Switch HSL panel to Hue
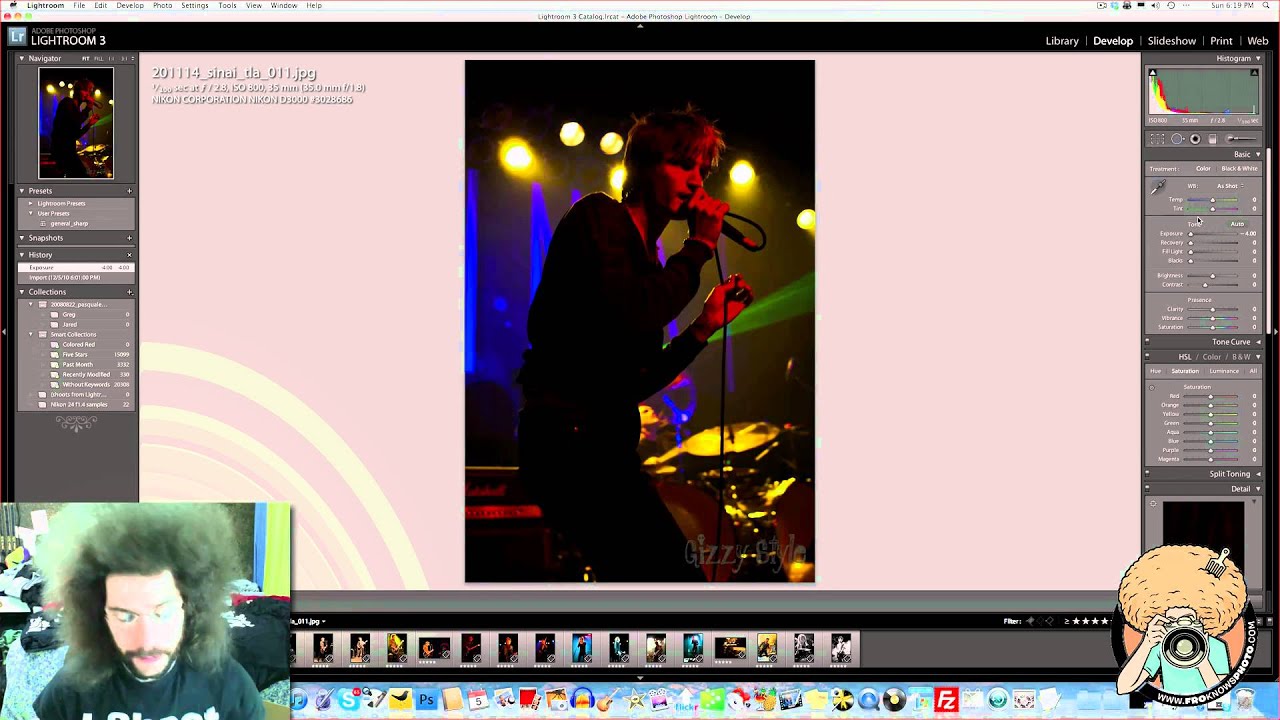 (x=1155, y=371)
